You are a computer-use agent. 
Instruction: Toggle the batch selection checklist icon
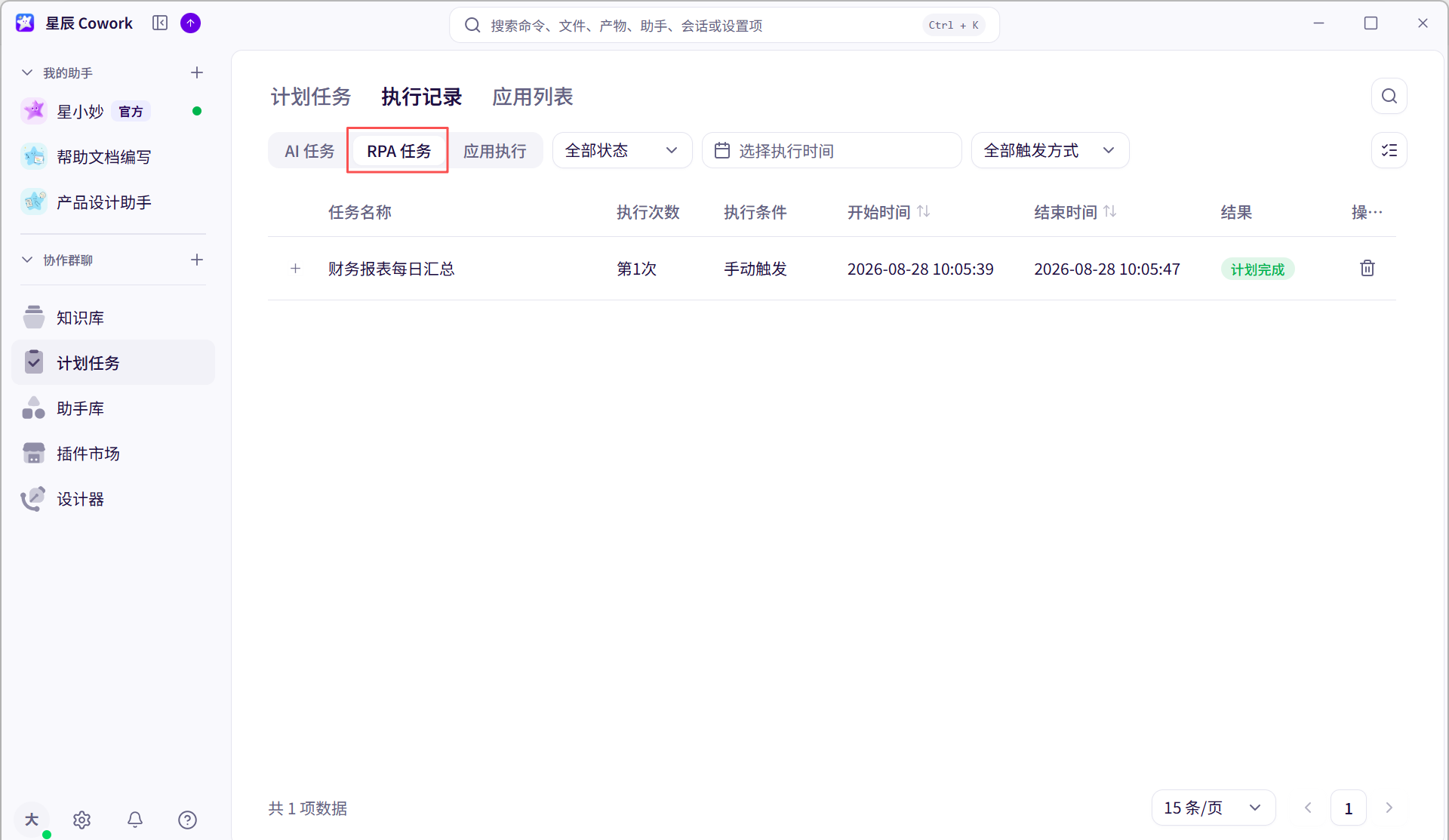(x=1389, y=150)
